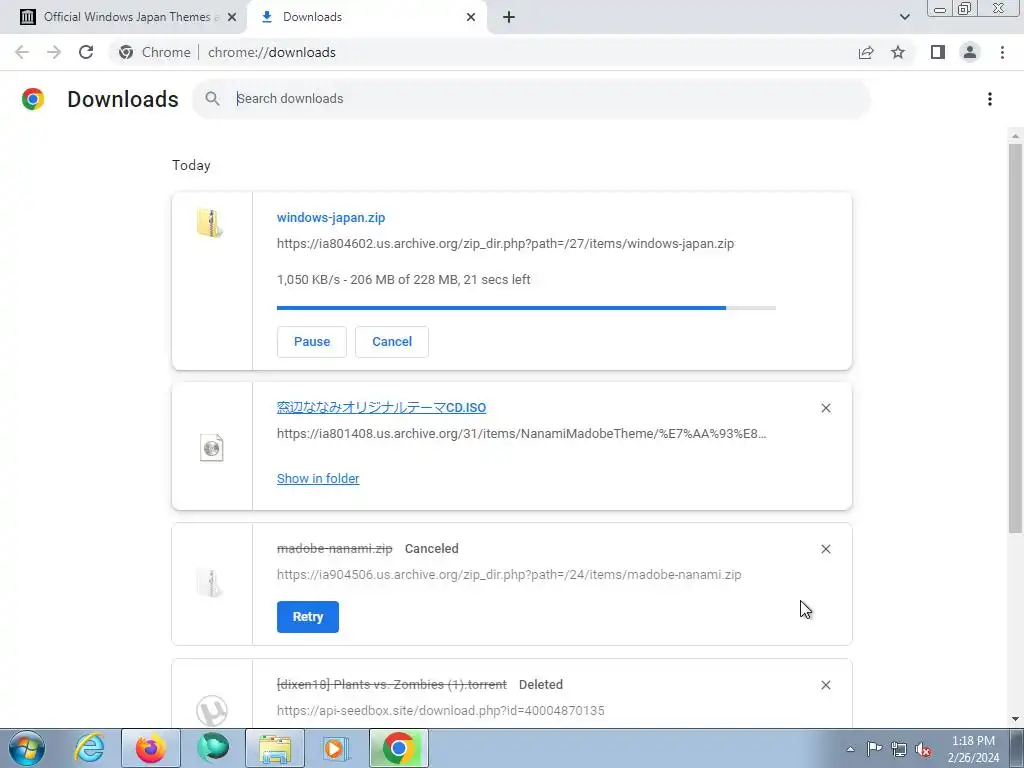Viewport: 1024px width, 768px height.
Task: Show hidden tray icons arrow
Action: coord(850,749)
